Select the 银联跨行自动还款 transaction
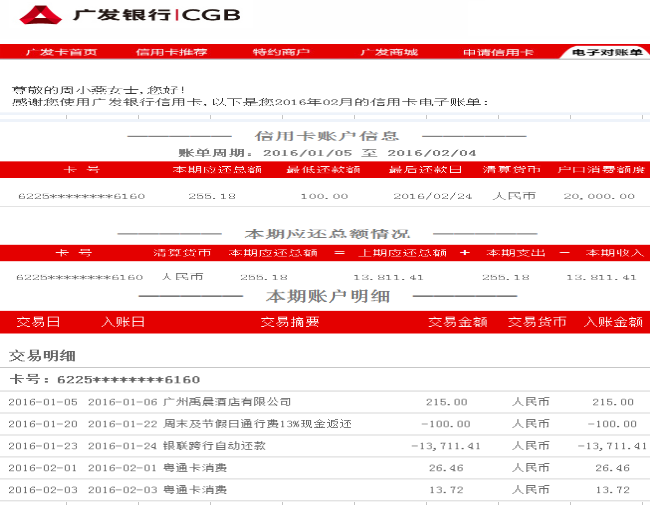650x505 pixels. pos(213,446)
